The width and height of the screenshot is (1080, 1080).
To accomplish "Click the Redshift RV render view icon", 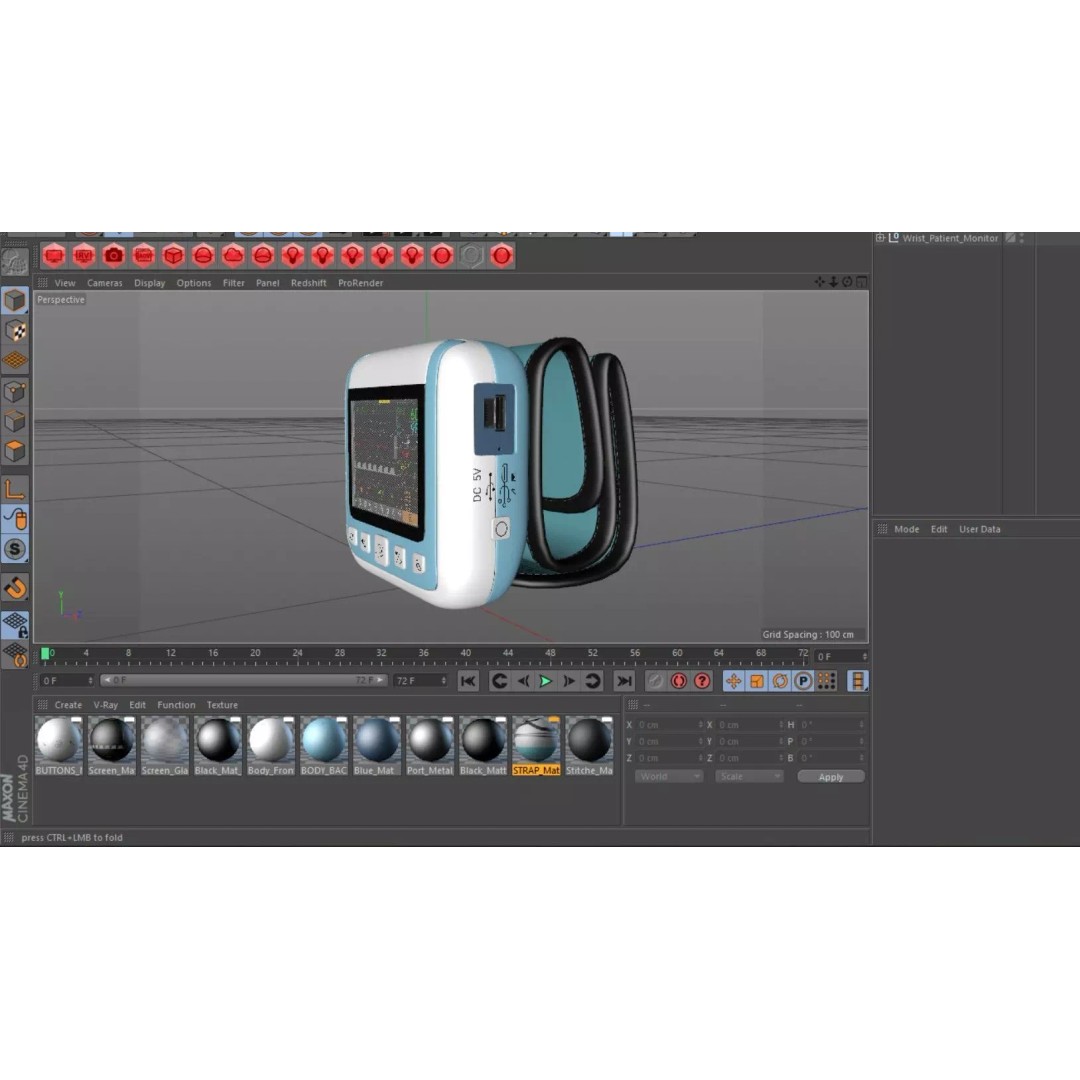I will (x=84, y=256).
